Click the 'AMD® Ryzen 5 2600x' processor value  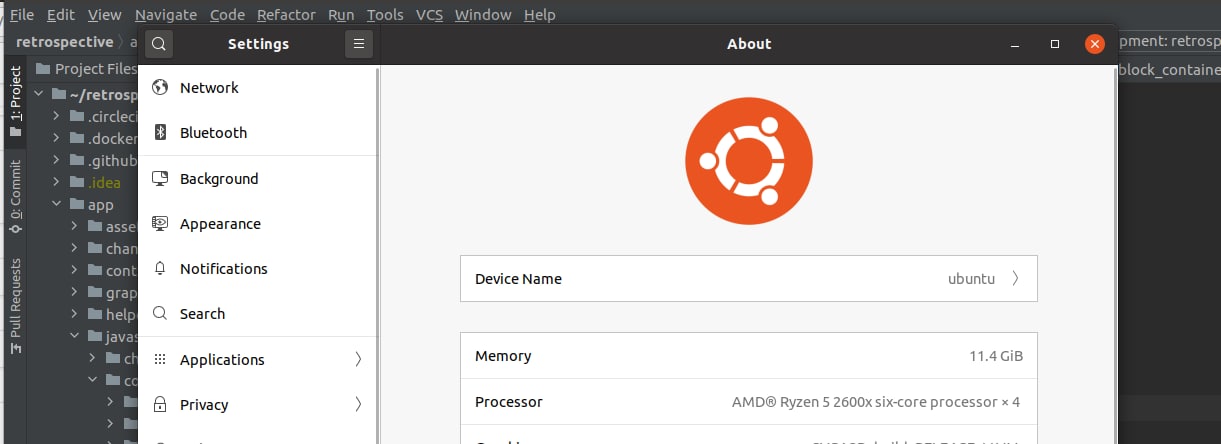click(x=878, y=402)
